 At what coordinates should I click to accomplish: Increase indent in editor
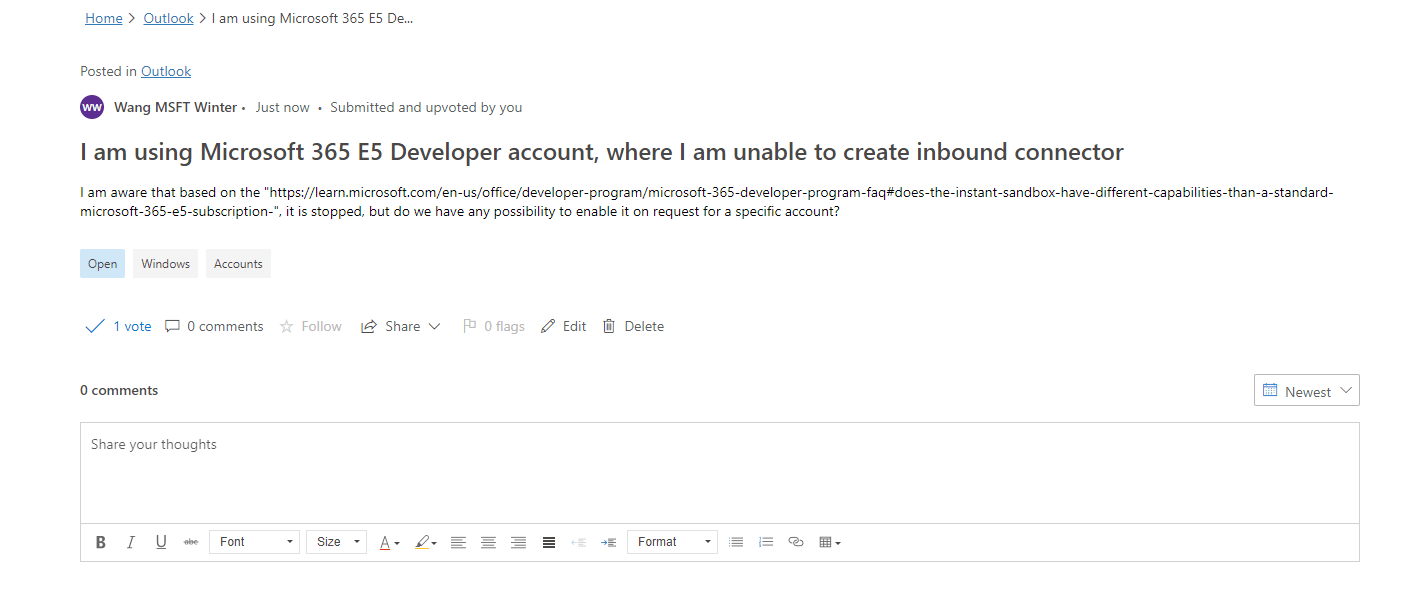(x=608, y=542)
